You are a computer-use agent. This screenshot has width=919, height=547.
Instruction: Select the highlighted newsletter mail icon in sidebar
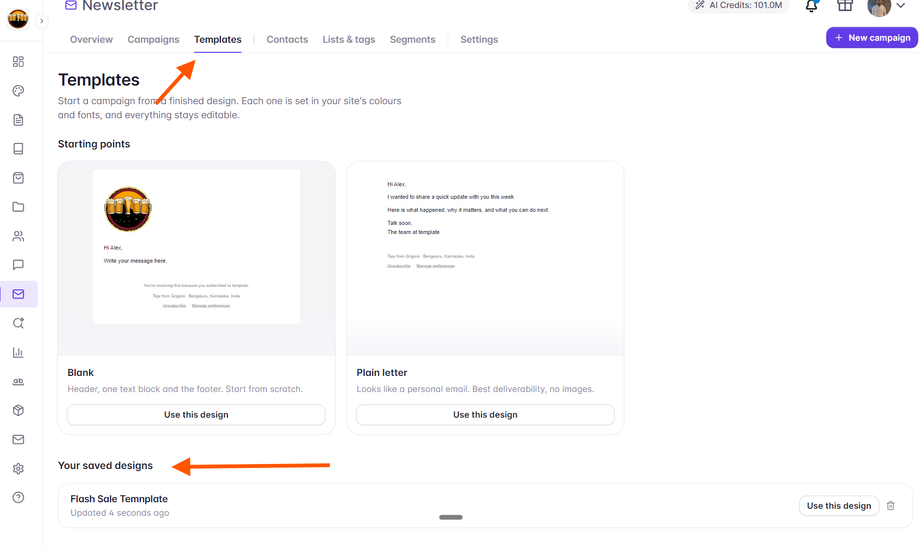[19, 294]
